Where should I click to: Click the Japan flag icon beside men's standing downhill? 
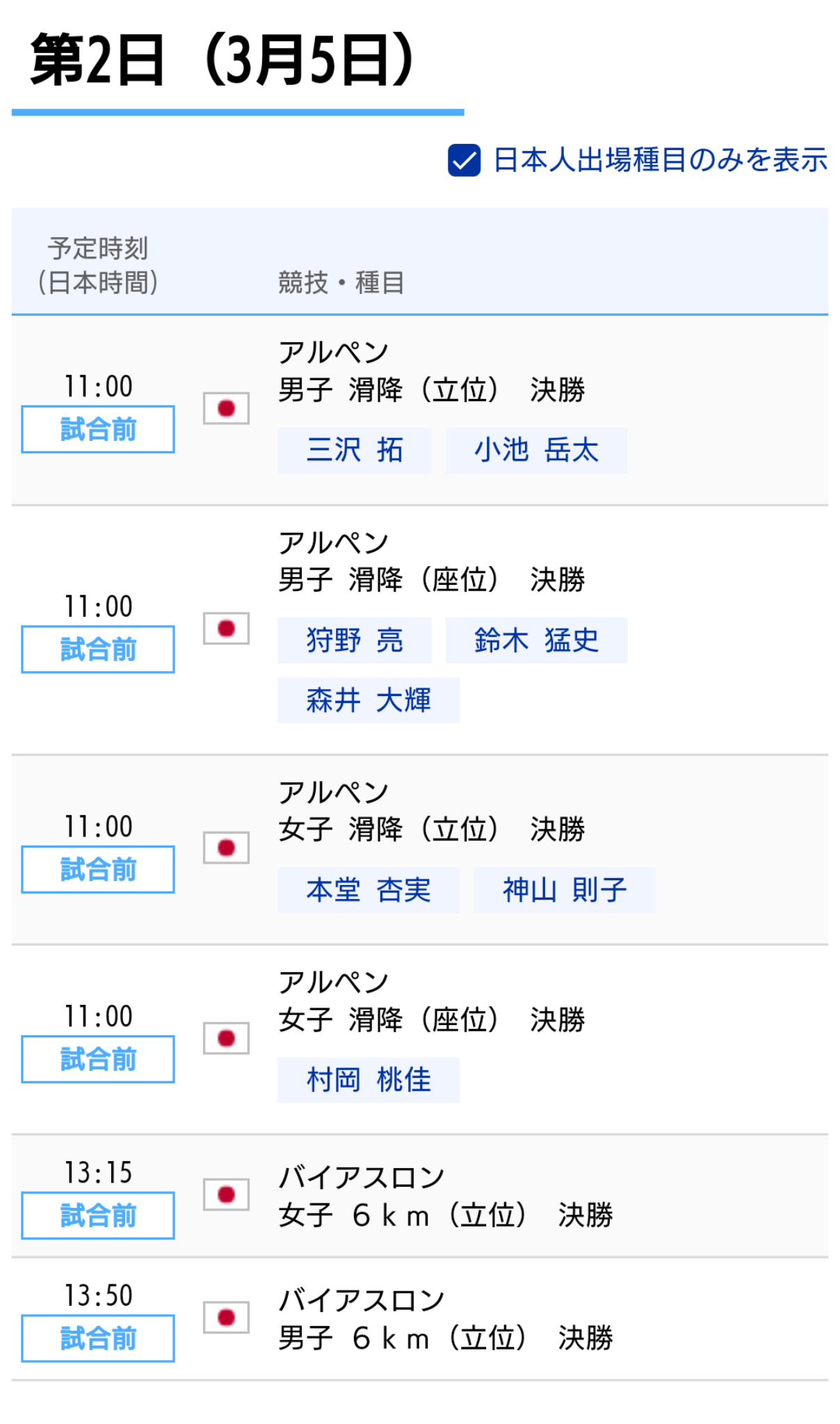(227, 410)
